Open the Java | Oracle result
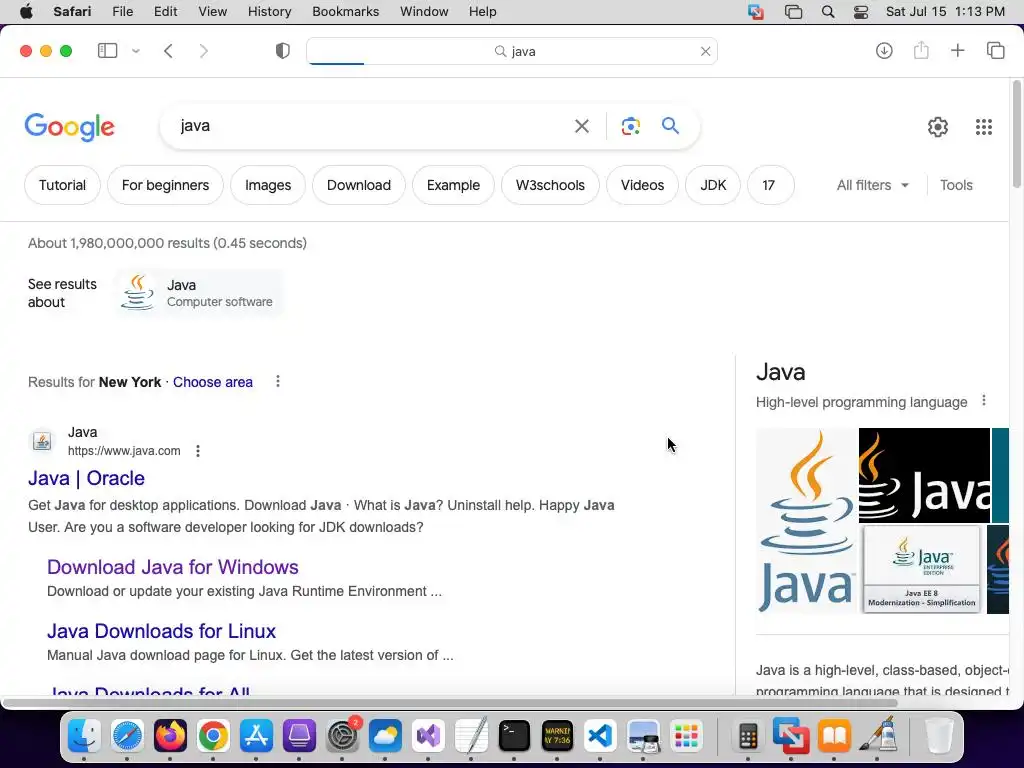Image resolution: width=1024 pixels, height=768 pixels. click(x=86, y=478)
